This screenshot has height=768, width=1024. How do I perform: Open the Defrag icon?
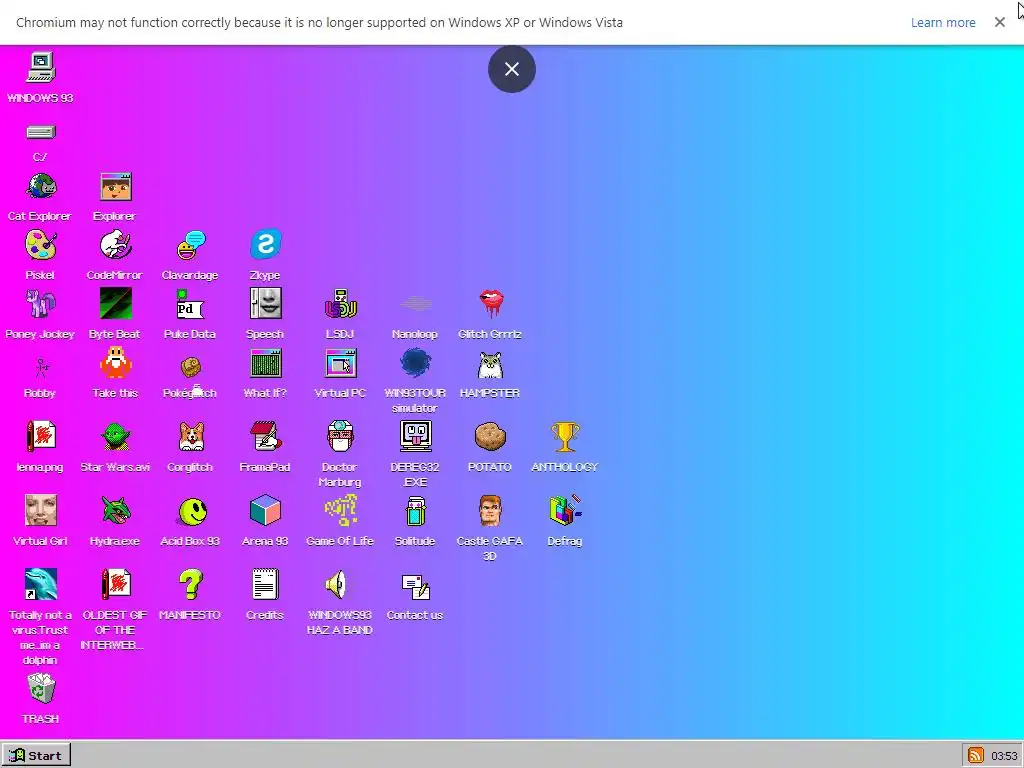[x=565, y=510]
